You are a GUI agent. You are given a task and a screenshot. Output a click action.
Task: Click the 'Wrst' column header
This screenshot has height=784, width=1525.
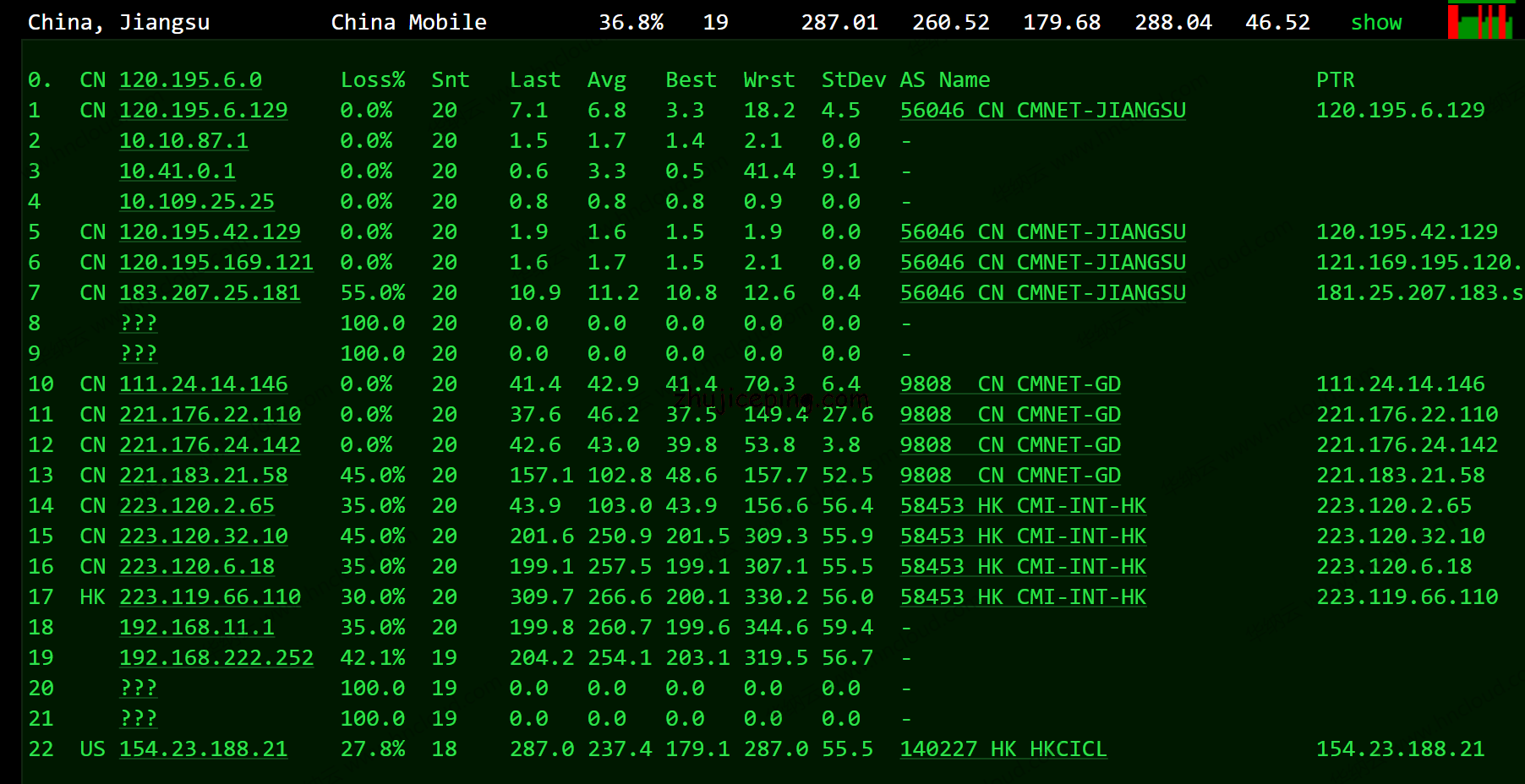(769, 80)
